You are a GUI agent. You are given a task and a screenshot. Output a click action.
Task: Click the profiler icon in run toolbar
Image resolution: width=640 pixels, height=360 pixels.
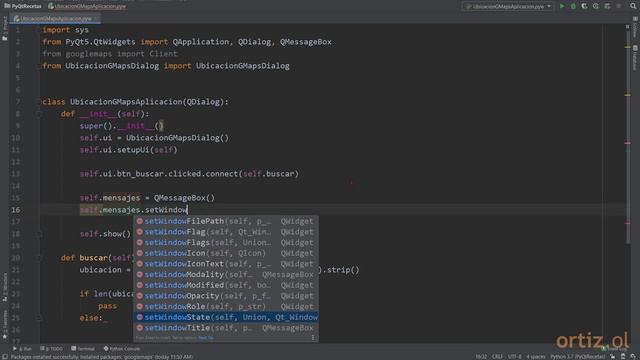(596, 6)
